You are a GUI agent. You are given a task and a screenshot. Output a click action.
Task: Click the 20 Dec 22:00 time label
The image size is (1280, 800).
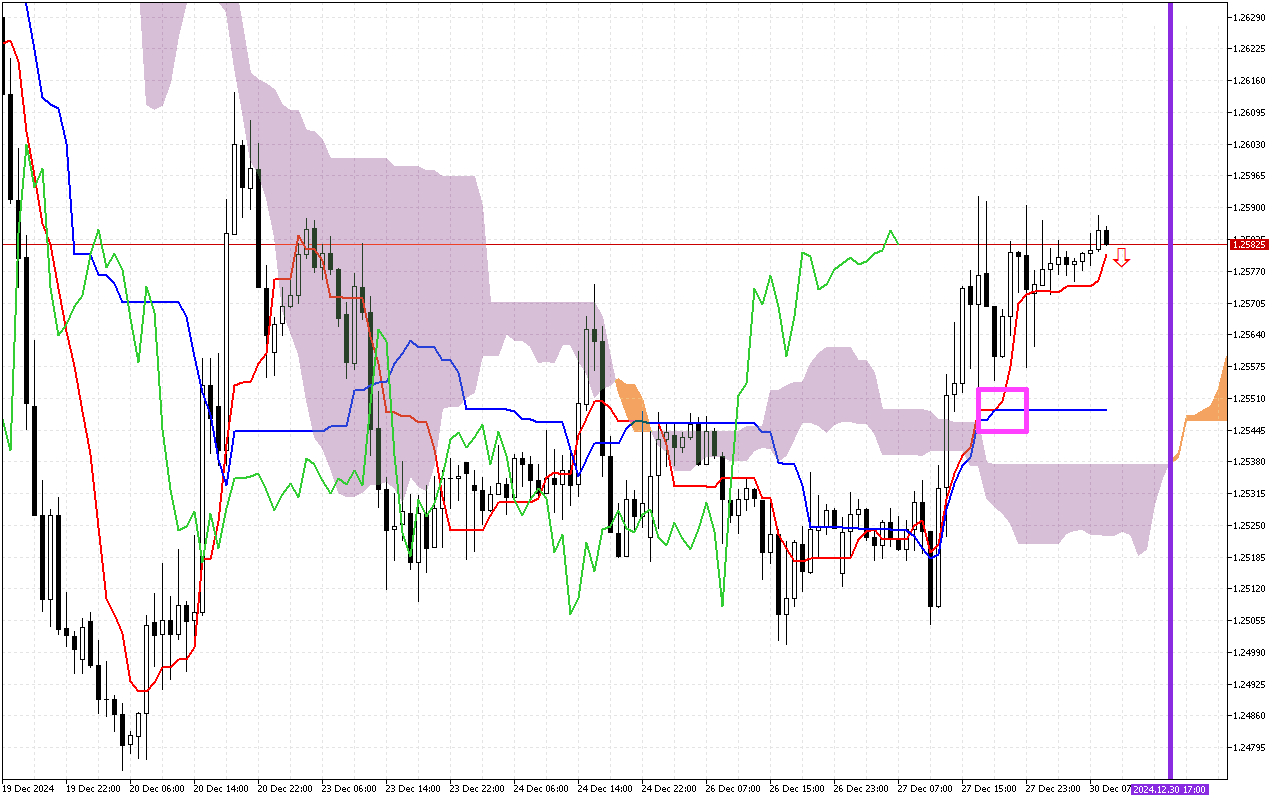click(x=285, y=789)
